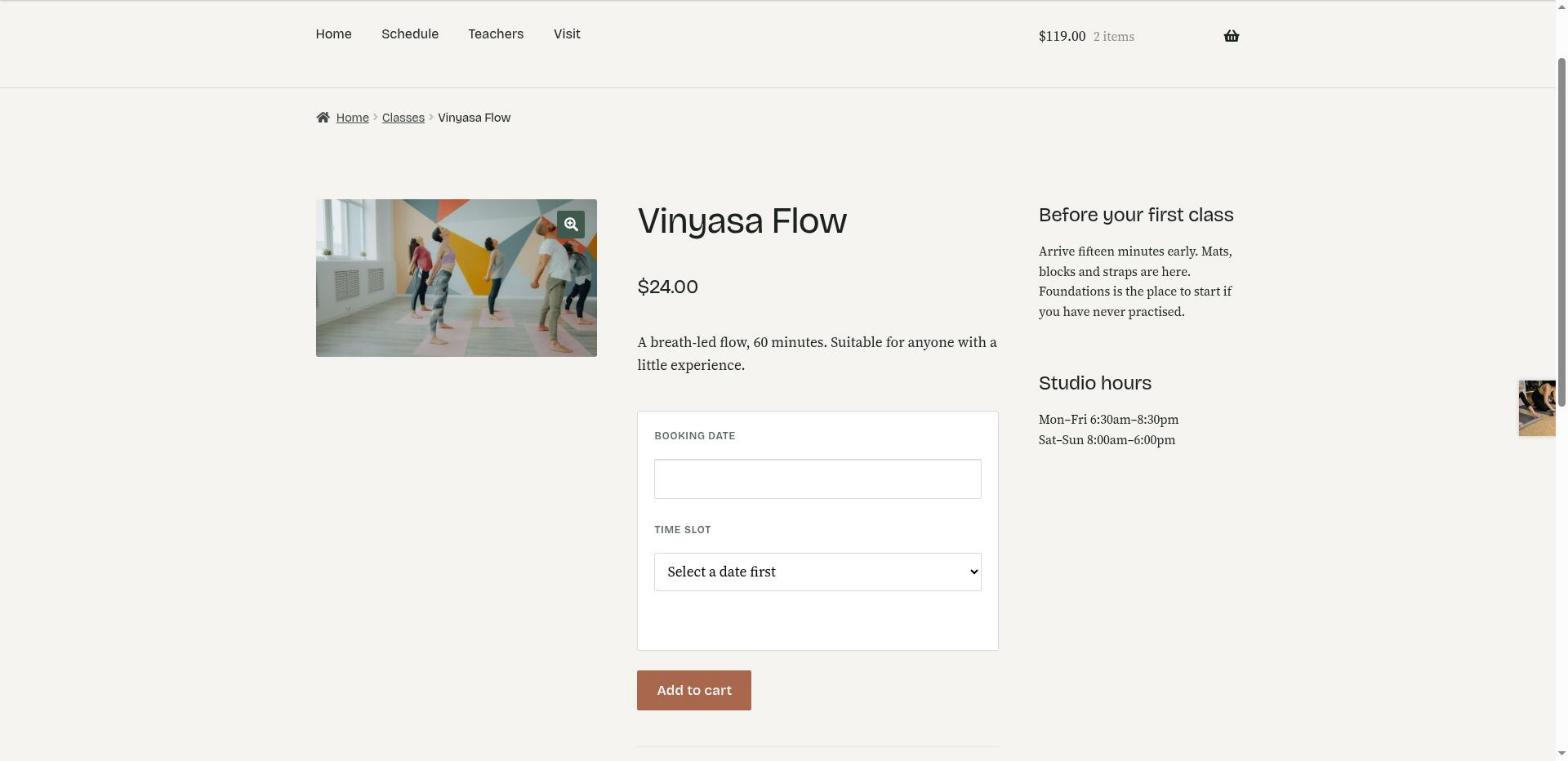Click the 'Before your first class' heading
The width and height of the screenshot is (1568, 761).
pos(1136,215)
